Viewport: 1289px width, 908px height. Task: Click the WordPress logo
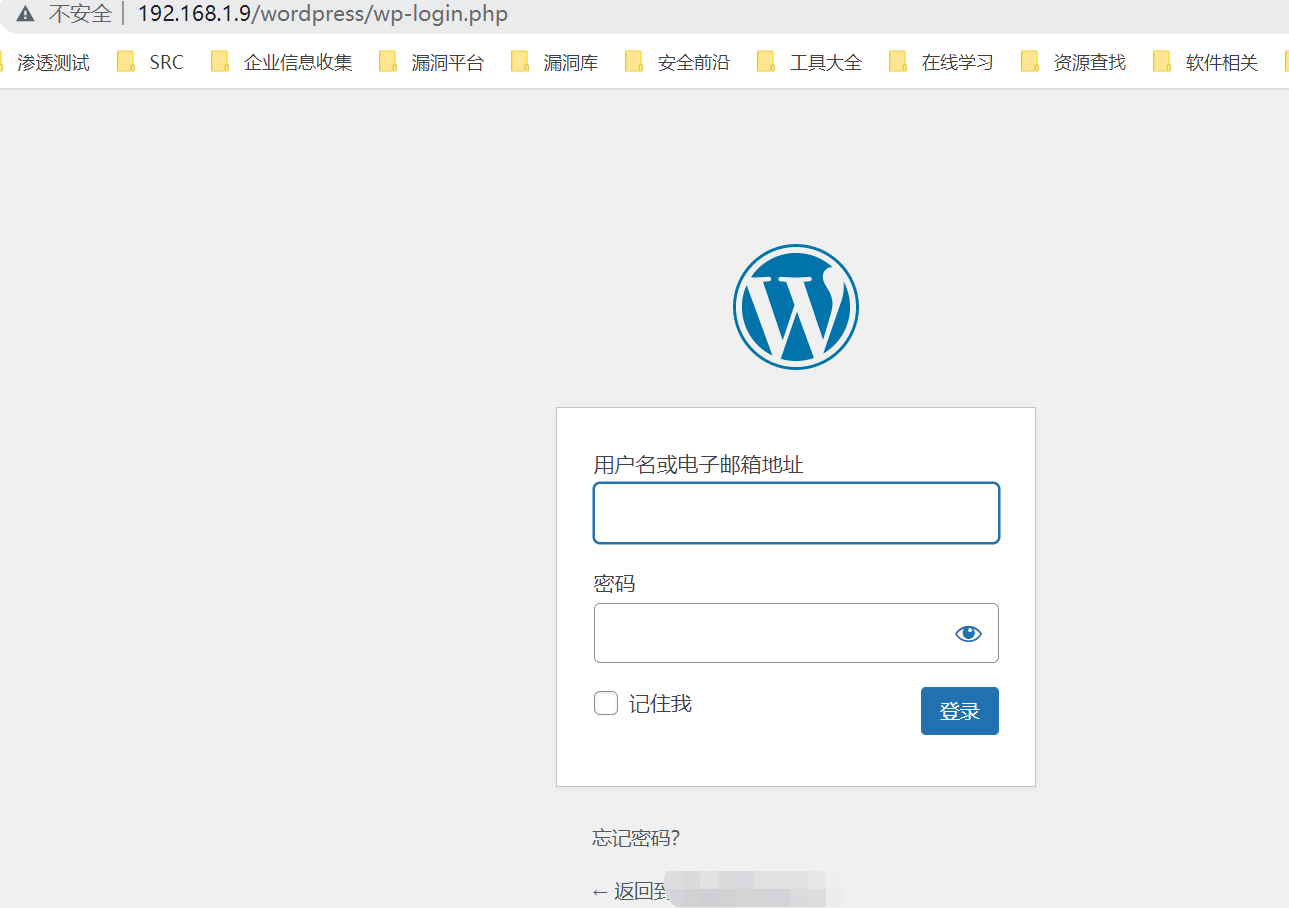click(796, 307)
